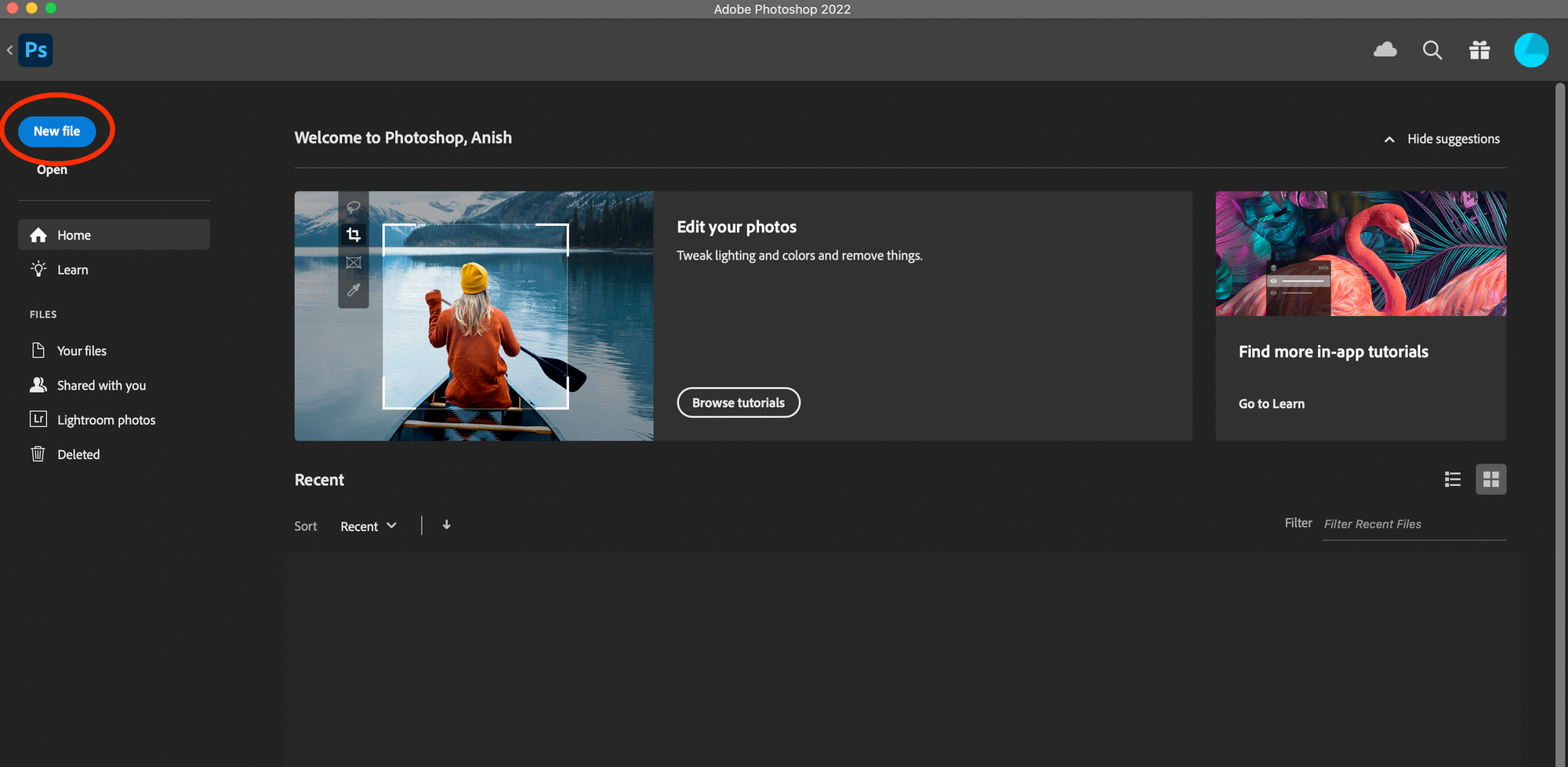Click the back chevron beside Ps logo
Screen dimensions: 1568x767
pos(9,50)
